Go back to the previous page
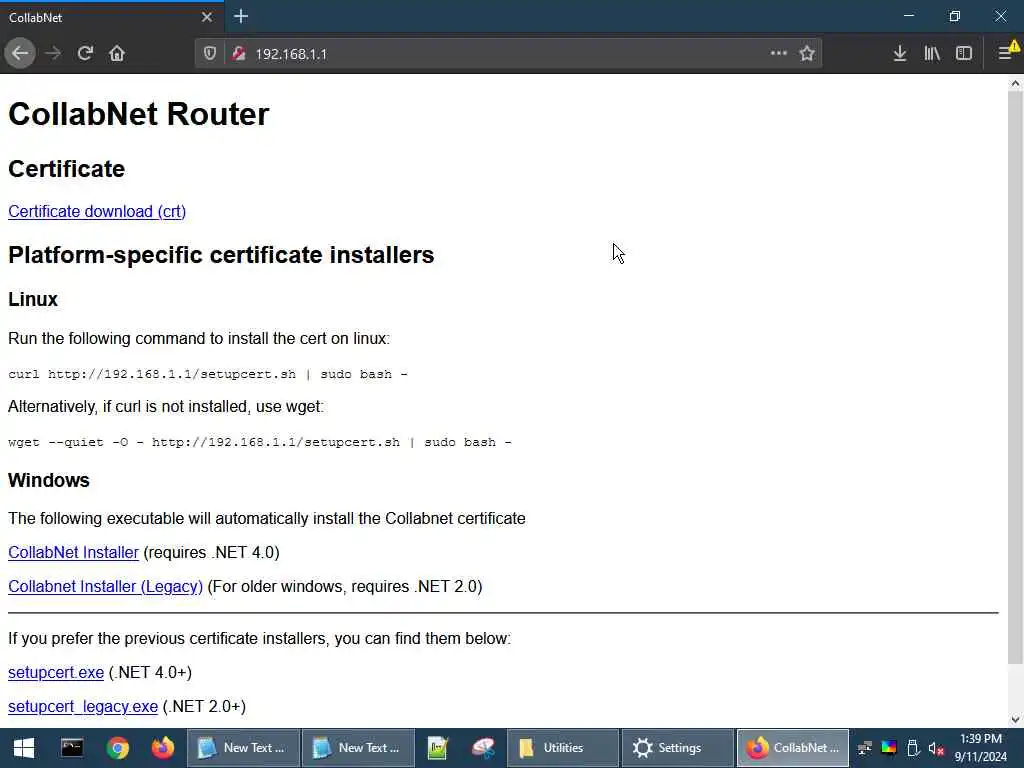This screenshot has height=768, width=1024. point(20,54)
